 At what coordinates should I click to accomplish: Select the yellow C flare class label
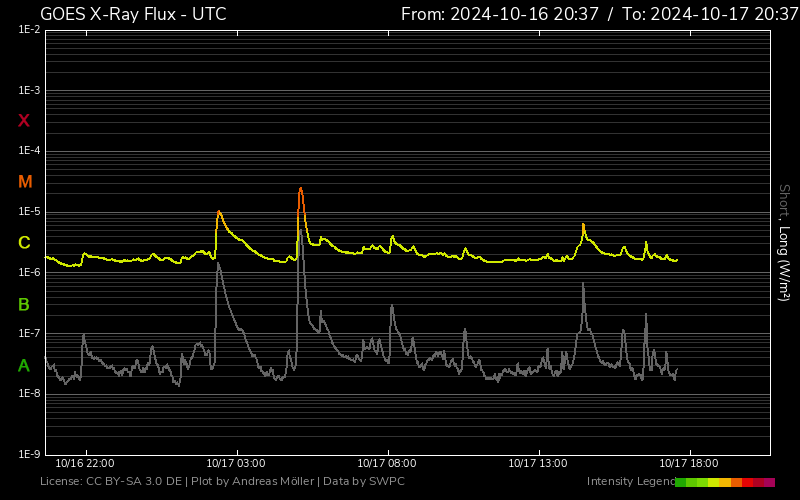[x=24, y=243]
